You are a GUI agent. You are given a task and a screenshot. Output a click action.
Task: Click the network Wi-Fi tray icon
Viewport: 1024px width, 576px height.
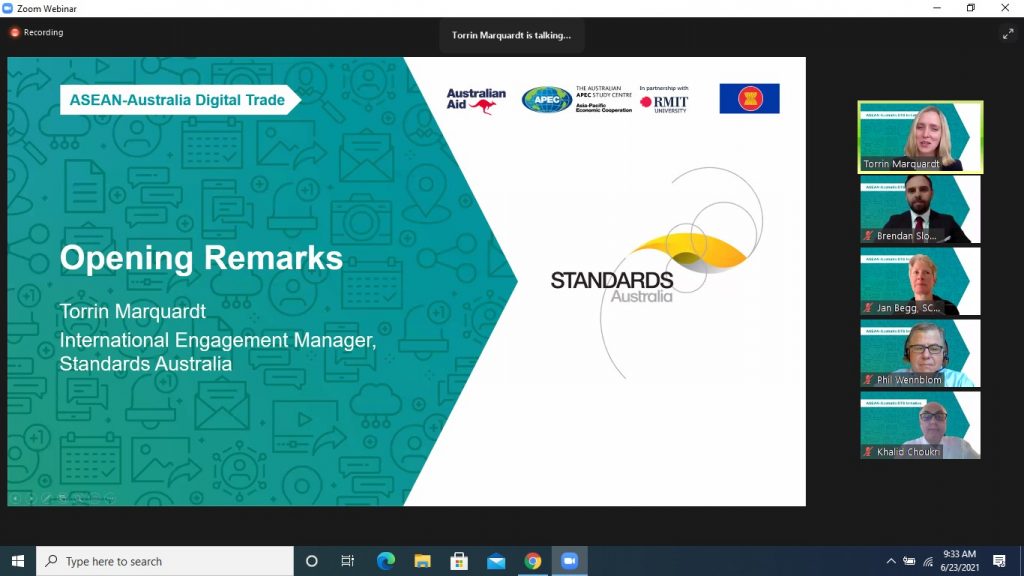point(928,561)
